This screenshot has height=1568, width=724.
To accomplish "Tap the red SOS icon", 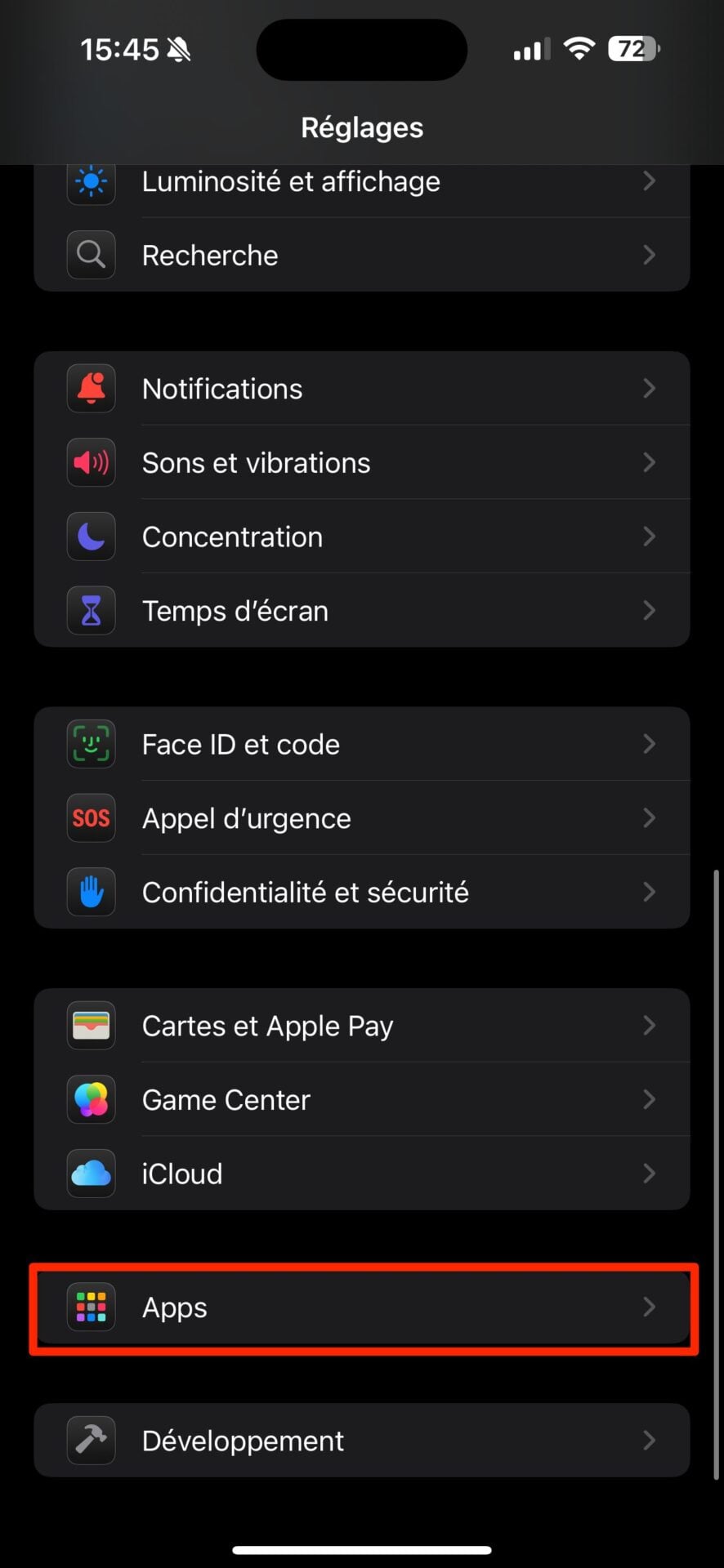I will pyautogui.click(x=91, y=818).
